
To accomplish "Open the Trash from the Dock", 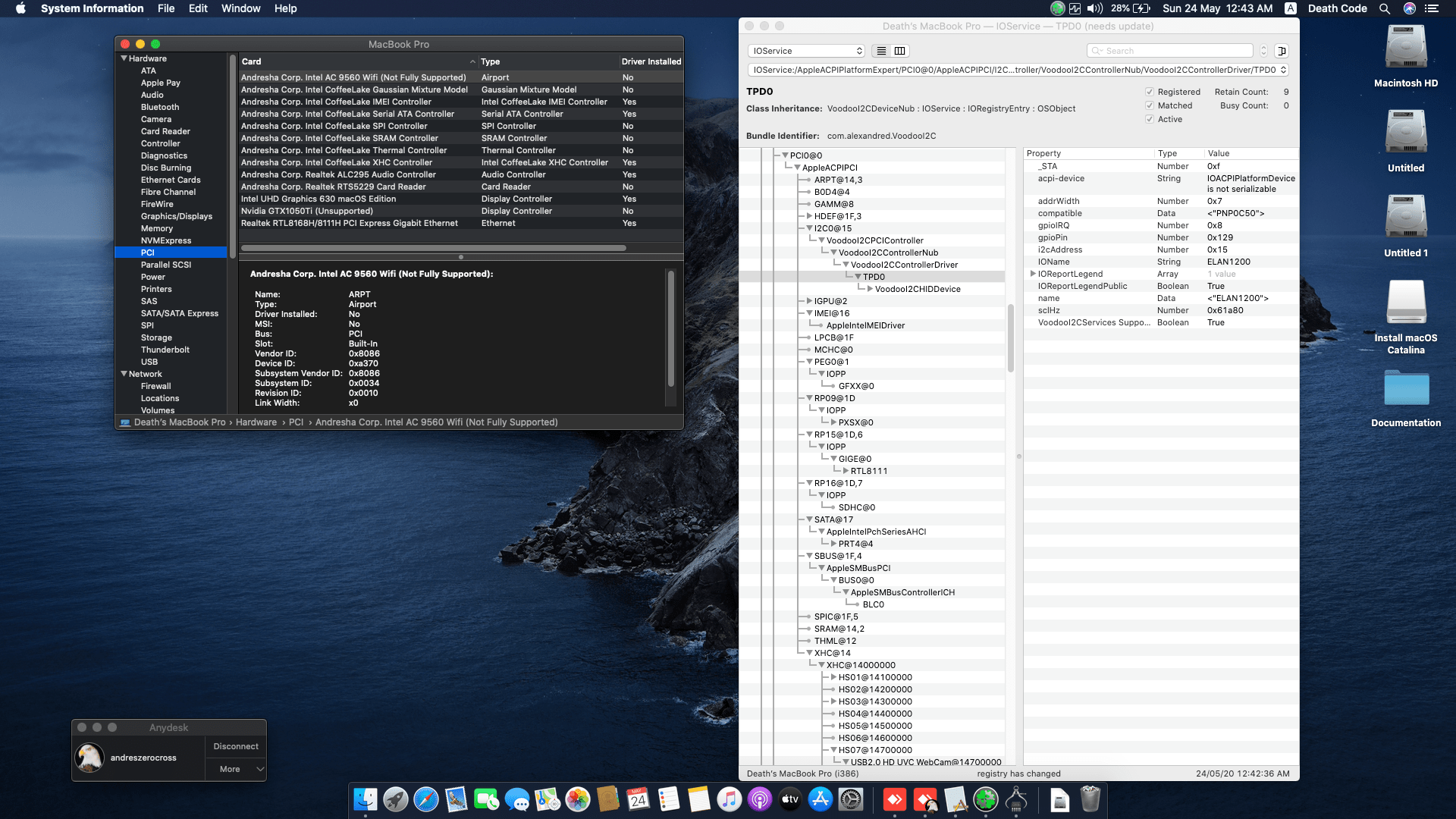I will click(1090, 799).
